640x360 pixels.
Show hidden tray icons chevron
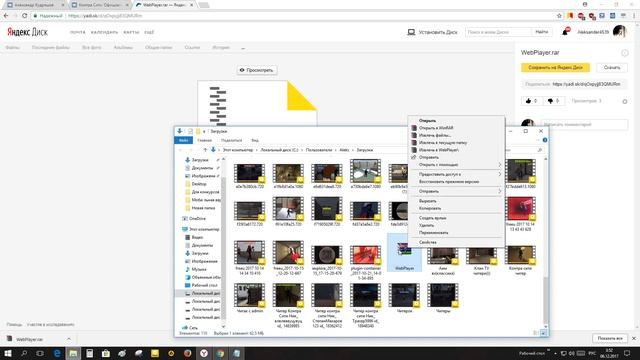coord(555,353)
